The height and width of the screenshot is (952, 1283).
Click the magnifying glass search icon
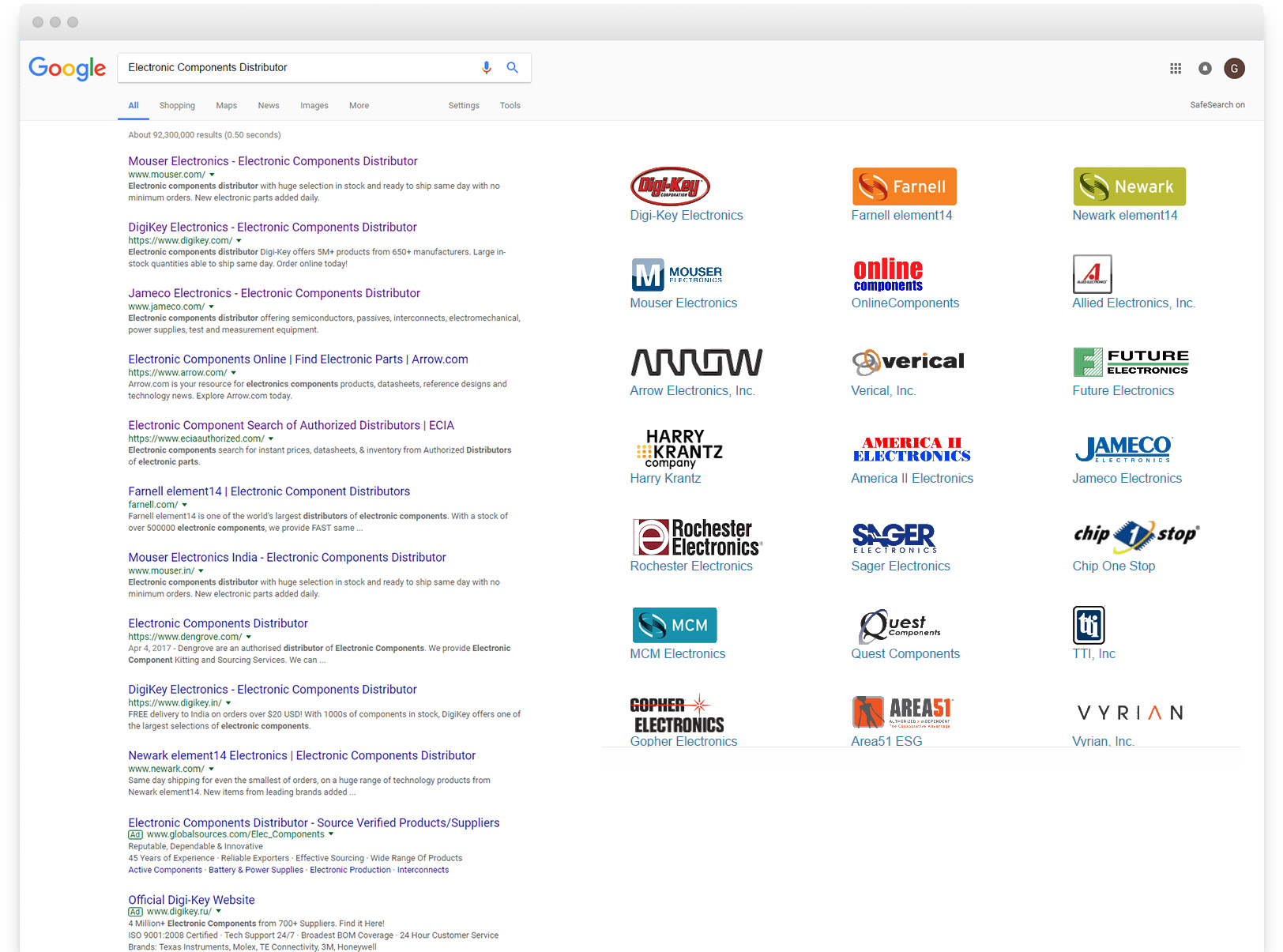[x=513, y=68]
